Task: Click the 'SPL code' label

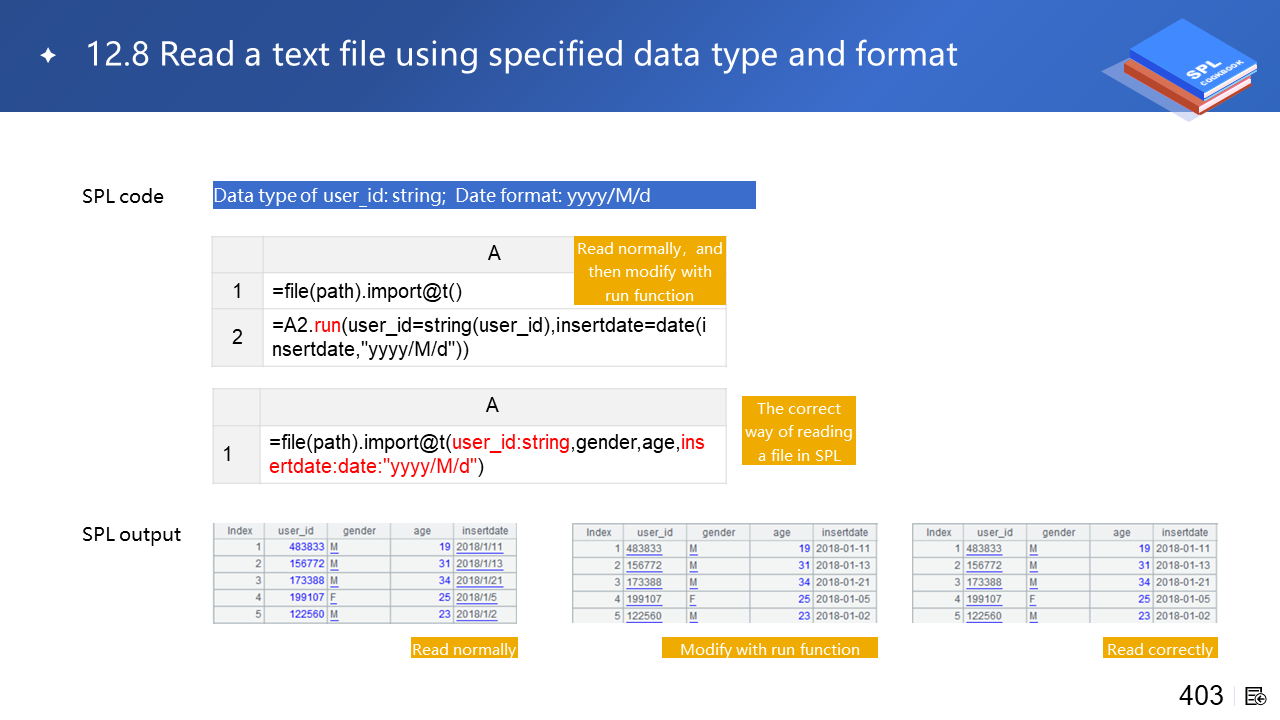Action: coord(123,196)
